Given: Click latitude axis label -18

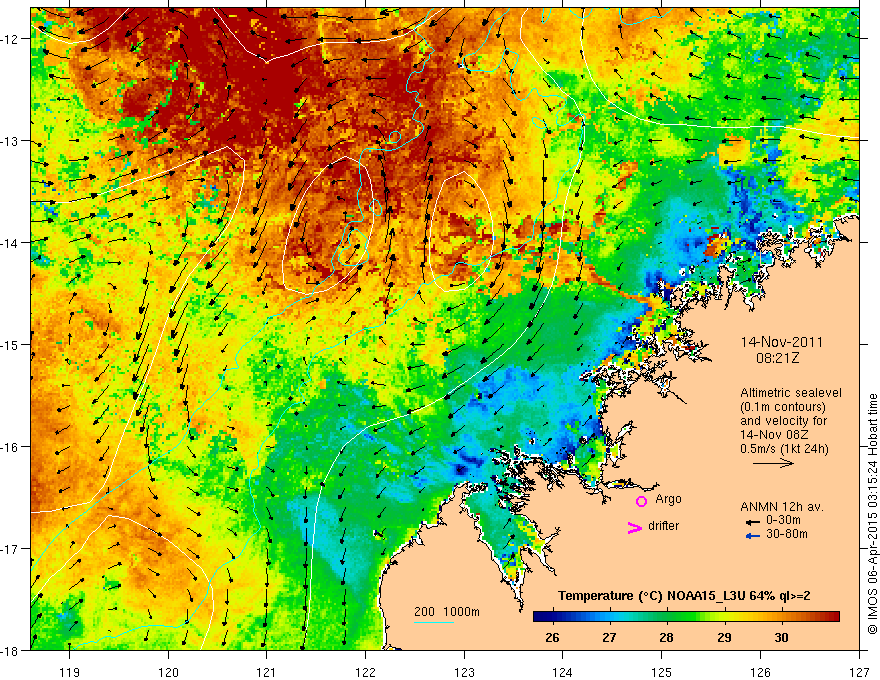Looking at the screenshot, I should point(11,650).
